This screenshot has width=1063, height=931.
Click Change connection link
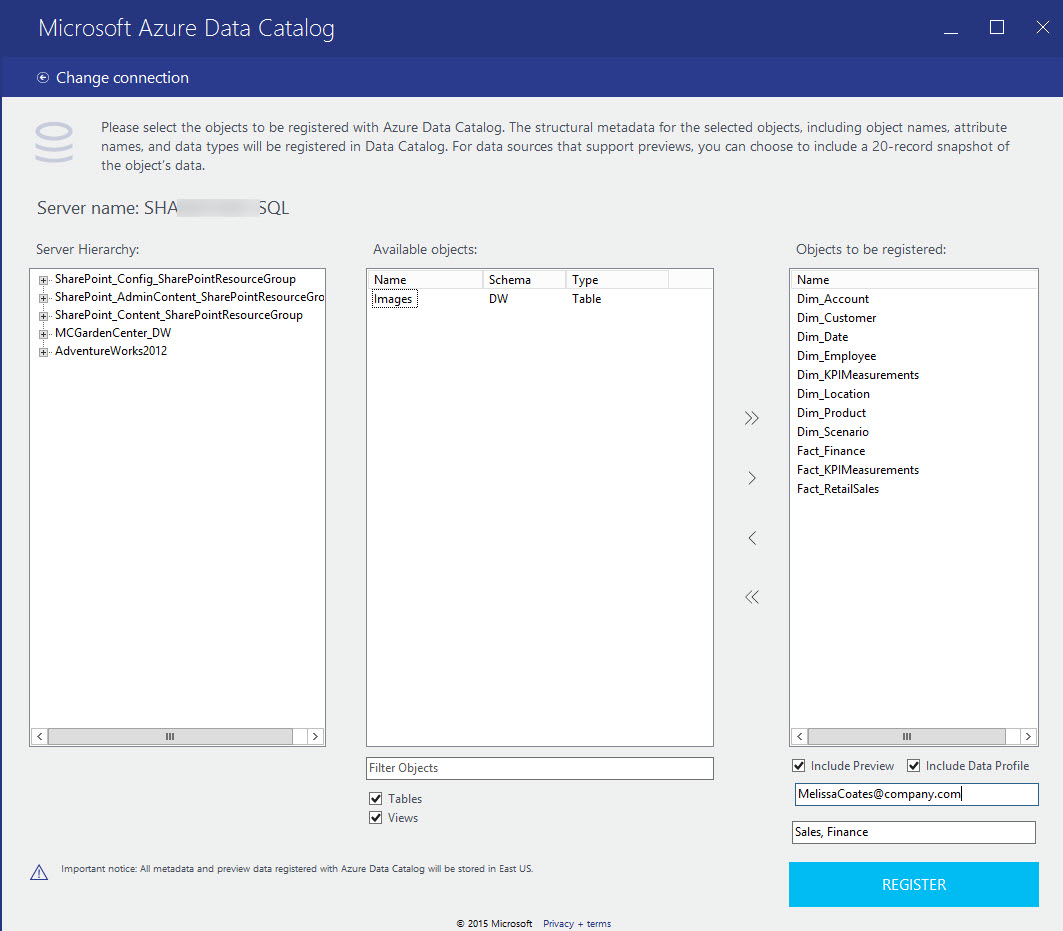point(122,78)
